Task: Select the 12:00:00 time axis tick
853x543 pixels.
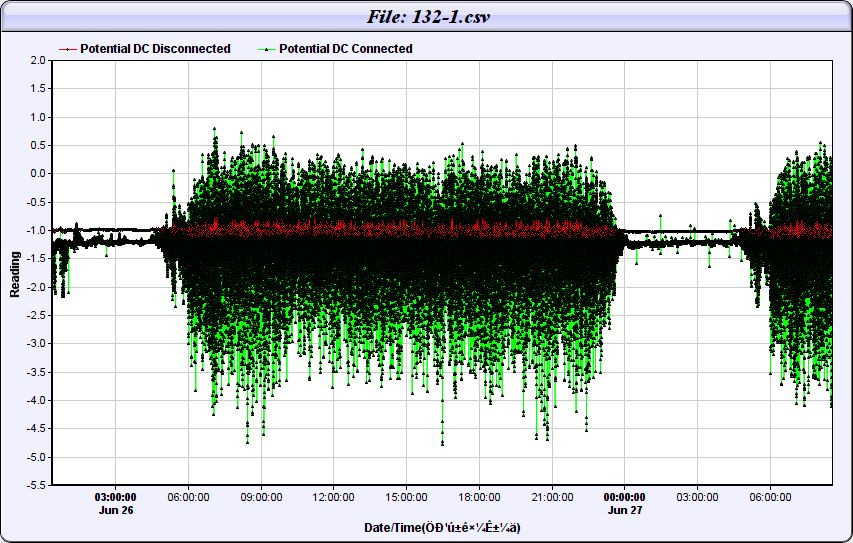Action: [x=333, y=497]
